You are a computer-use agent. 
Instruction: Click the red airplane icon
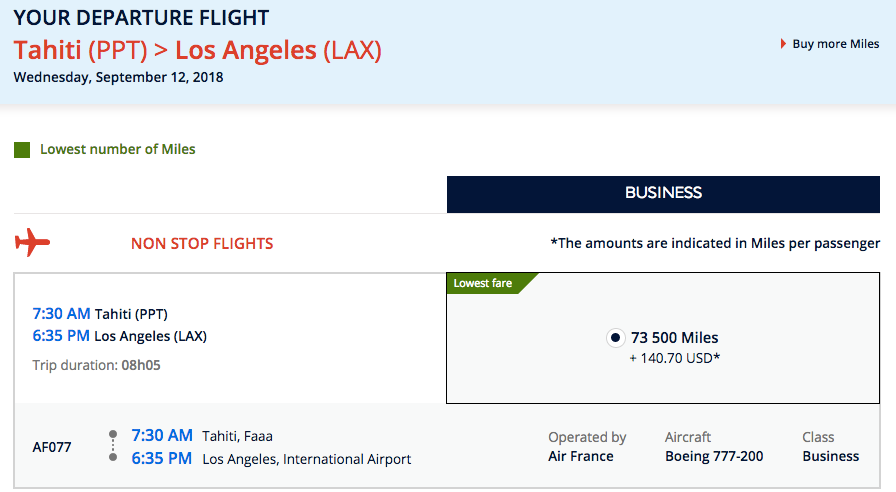33,243
